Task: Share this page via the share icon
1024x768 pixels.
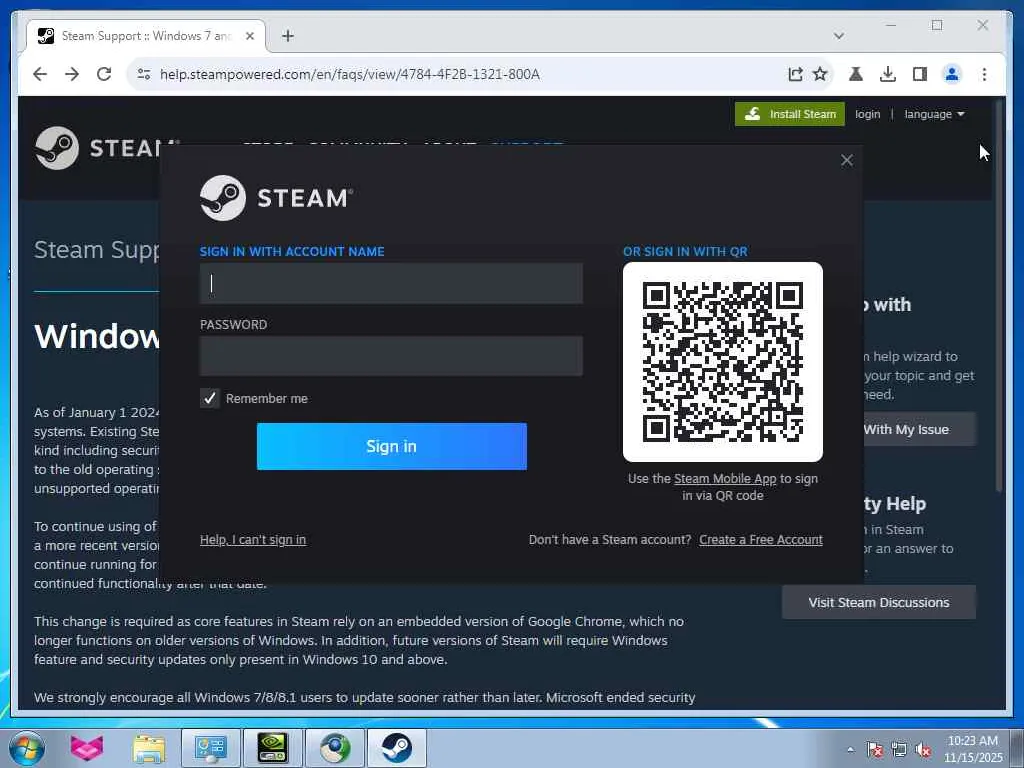Action: pos(795,74)
